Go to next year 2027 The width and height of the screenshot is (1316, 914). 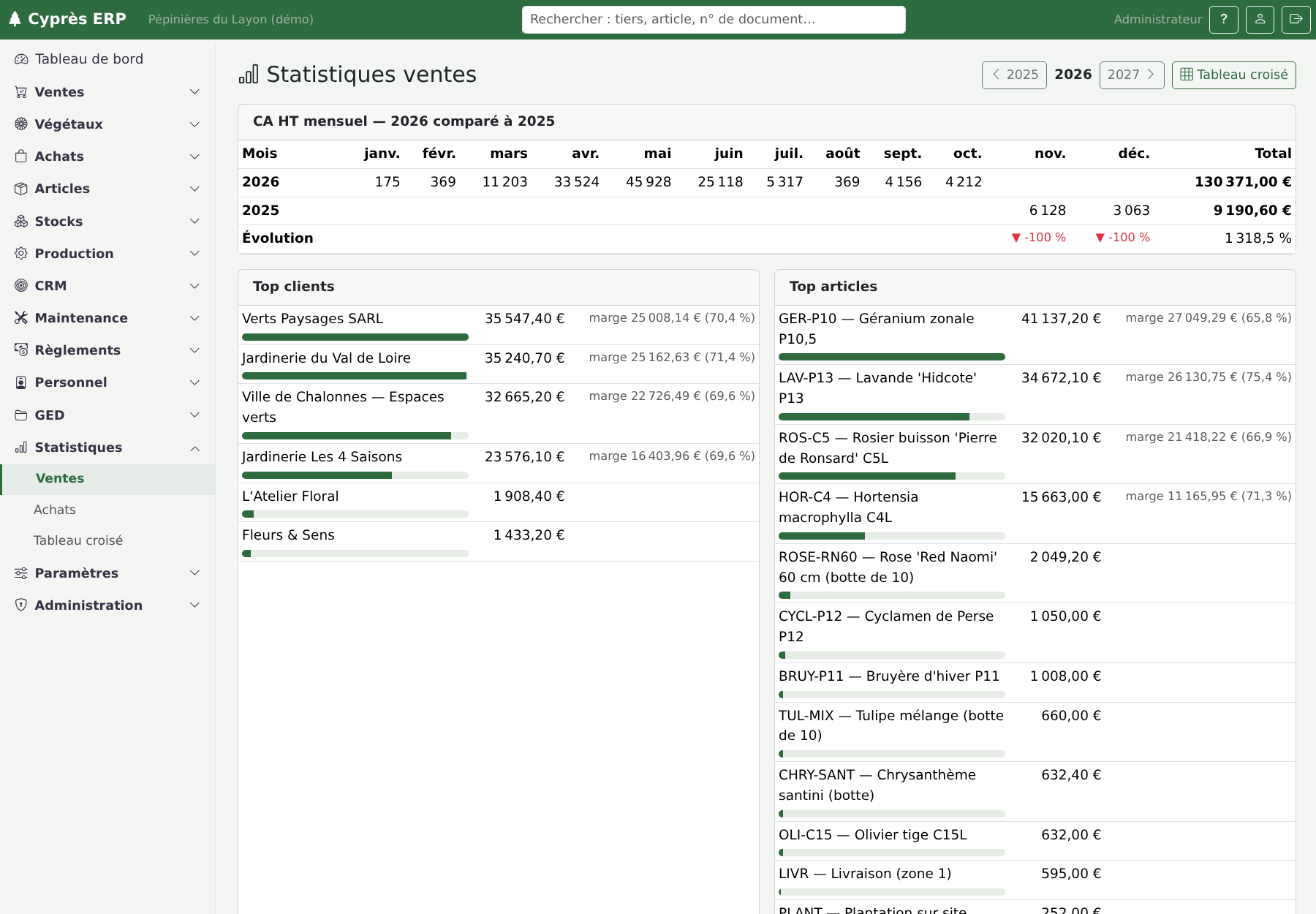pos(1131,75)
